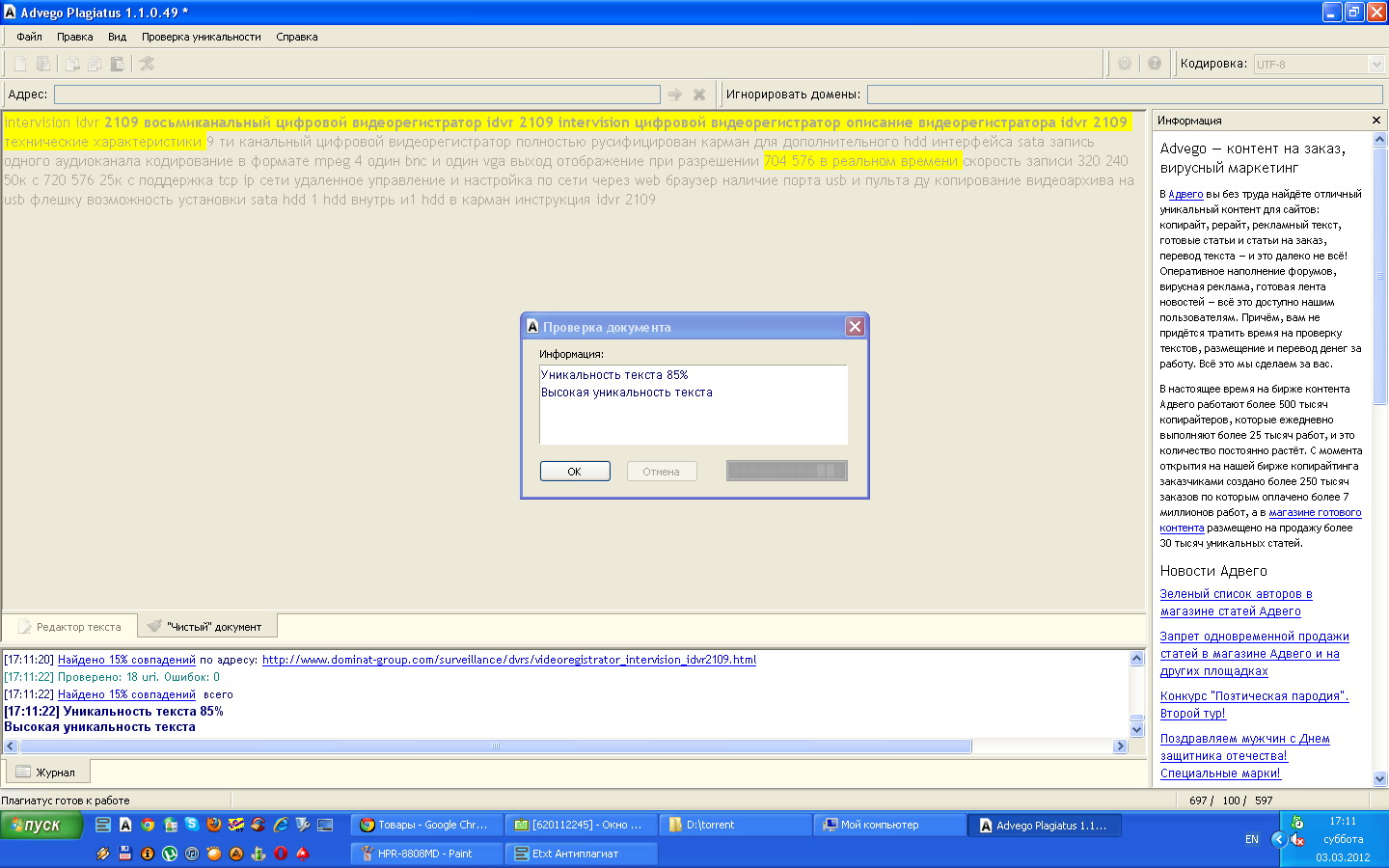The width and height of the screenshot is (1389, 868).
Task: Click the Paste clipboard toolbar icon
Action: [x=117, y=64]
